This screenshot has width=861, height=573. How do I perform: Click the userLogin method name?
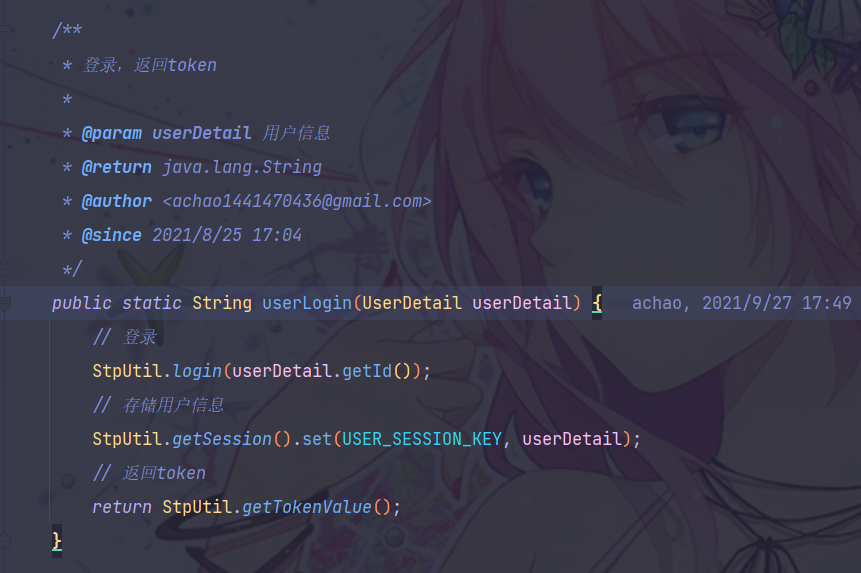coord(306,303)
